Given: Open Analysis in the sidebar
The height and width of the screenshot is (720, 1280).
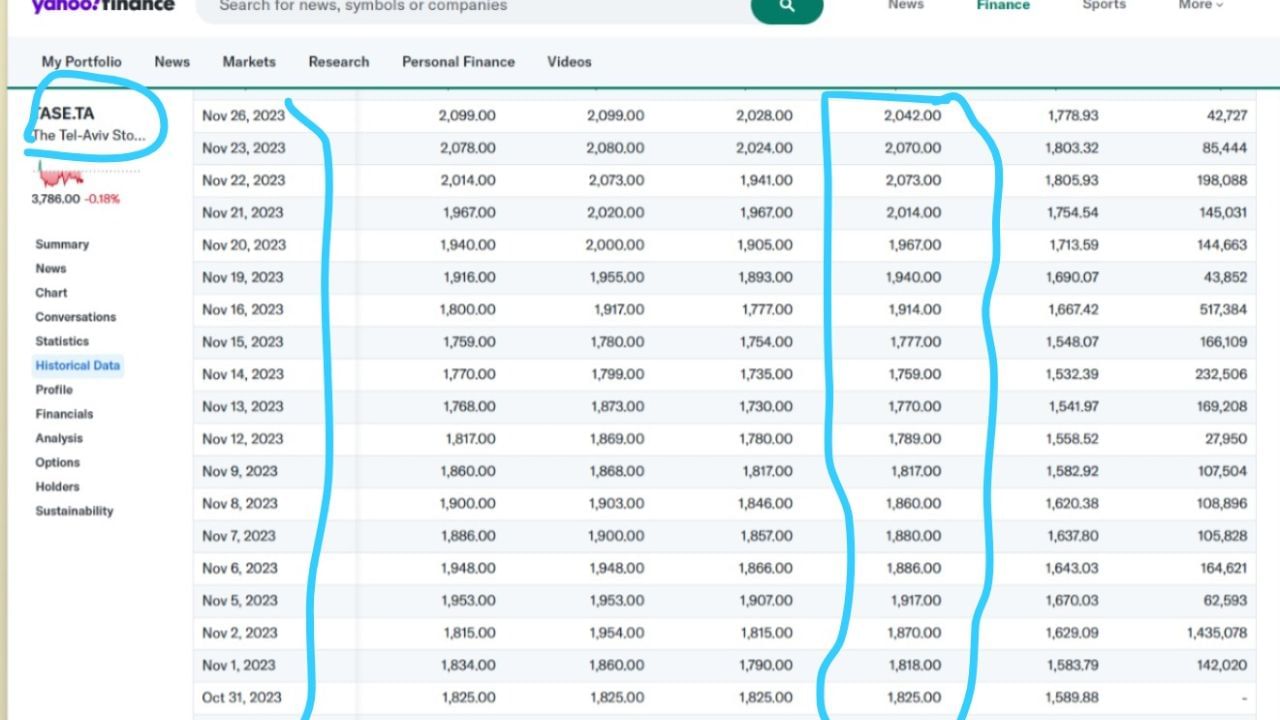Looking at the screenshot, I should (59, 438).
